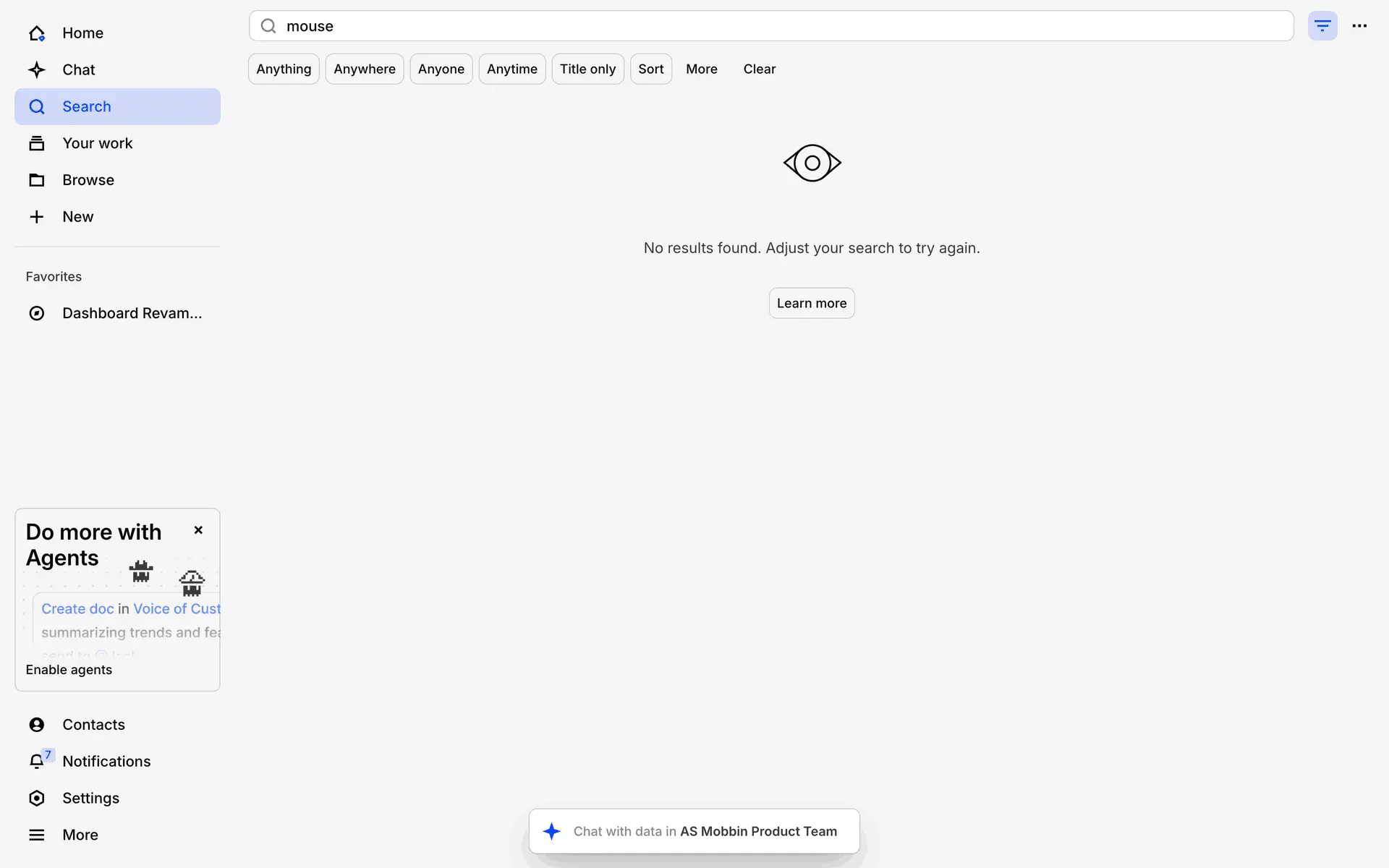Toggle the Title only filter

coord(587,69)
